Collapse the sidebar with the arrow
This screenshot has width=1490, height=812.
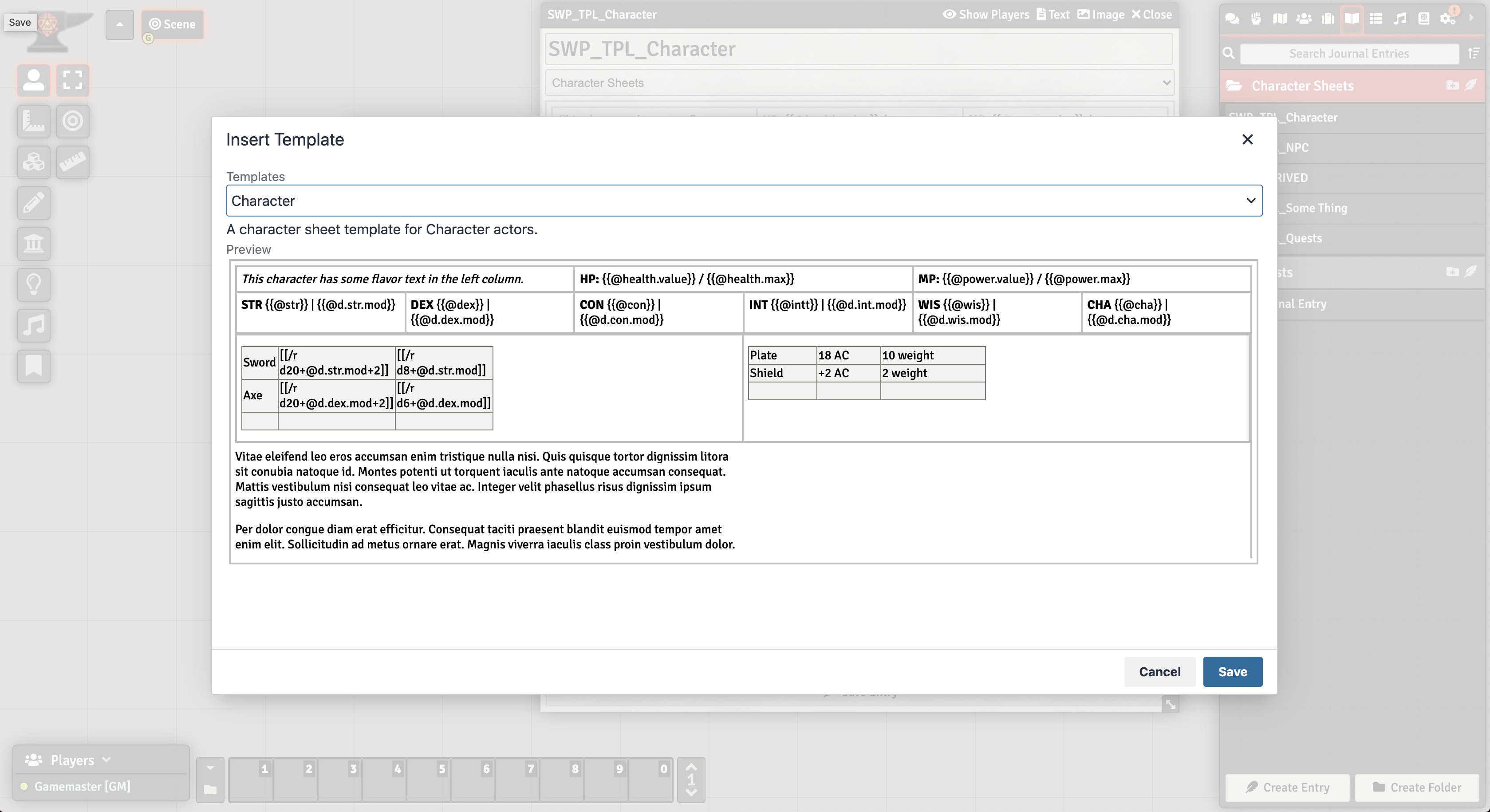click(1471, 18)
